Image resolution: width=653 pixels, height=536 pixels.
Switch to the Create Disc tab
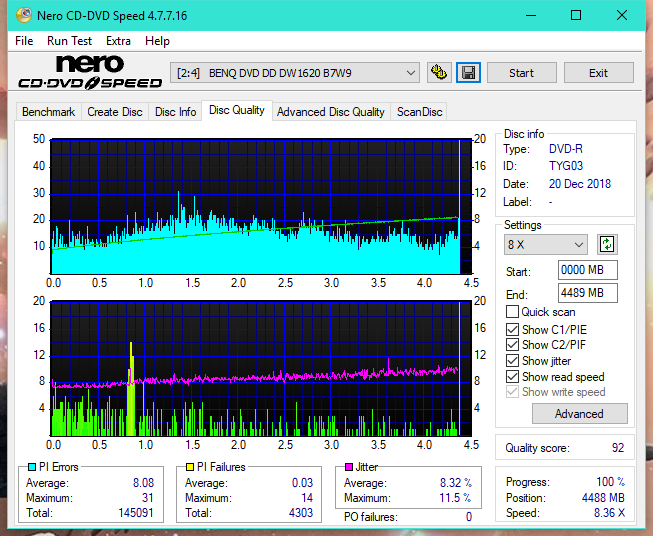click(115, 112)
